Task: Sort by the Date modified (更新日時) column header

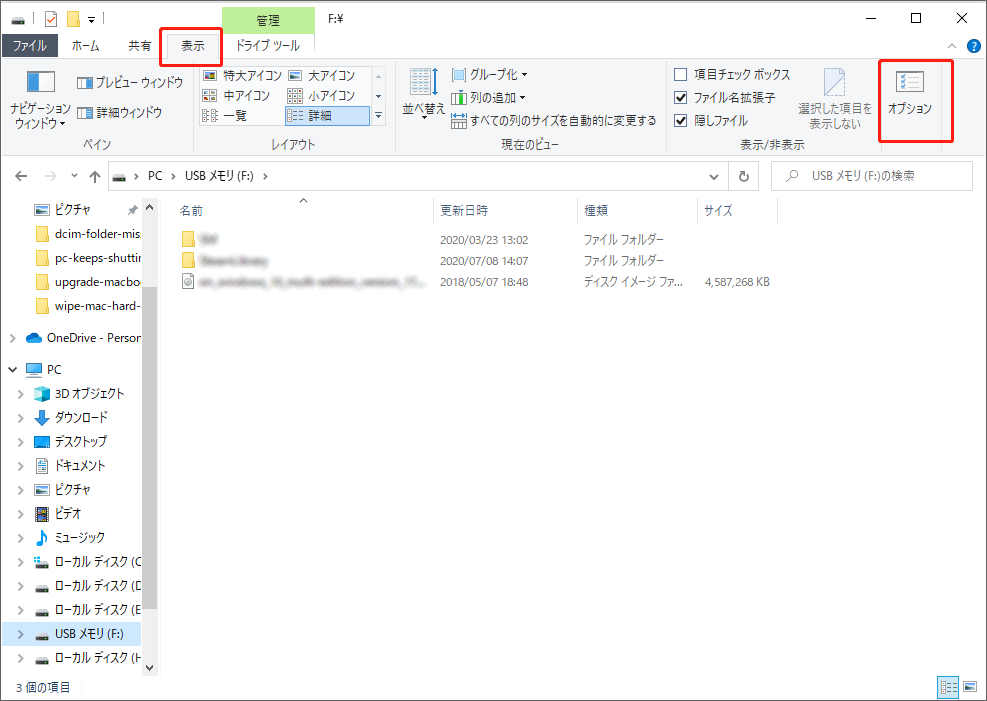Action: (505, 210)
